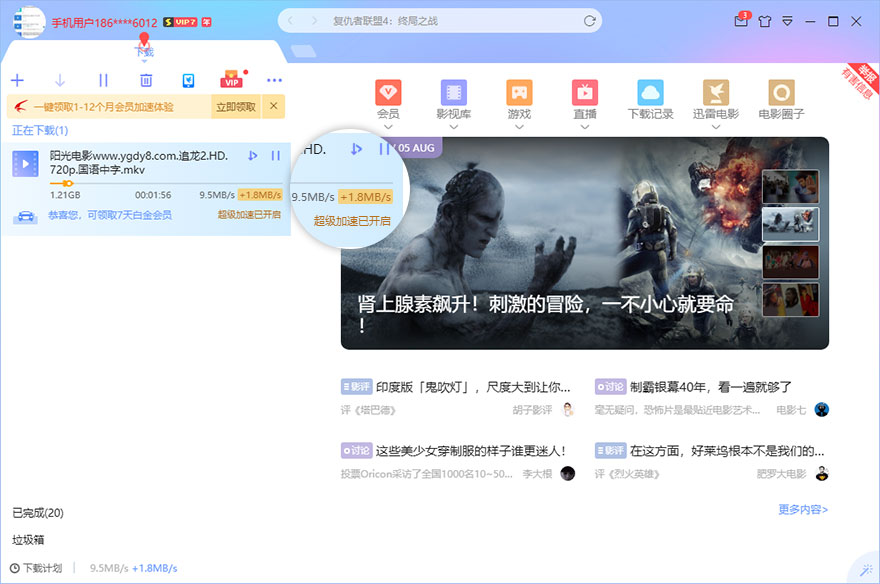Delete the task using the trash icon
This screenshot has width=880, height=584.
click(x=146, y=80)
